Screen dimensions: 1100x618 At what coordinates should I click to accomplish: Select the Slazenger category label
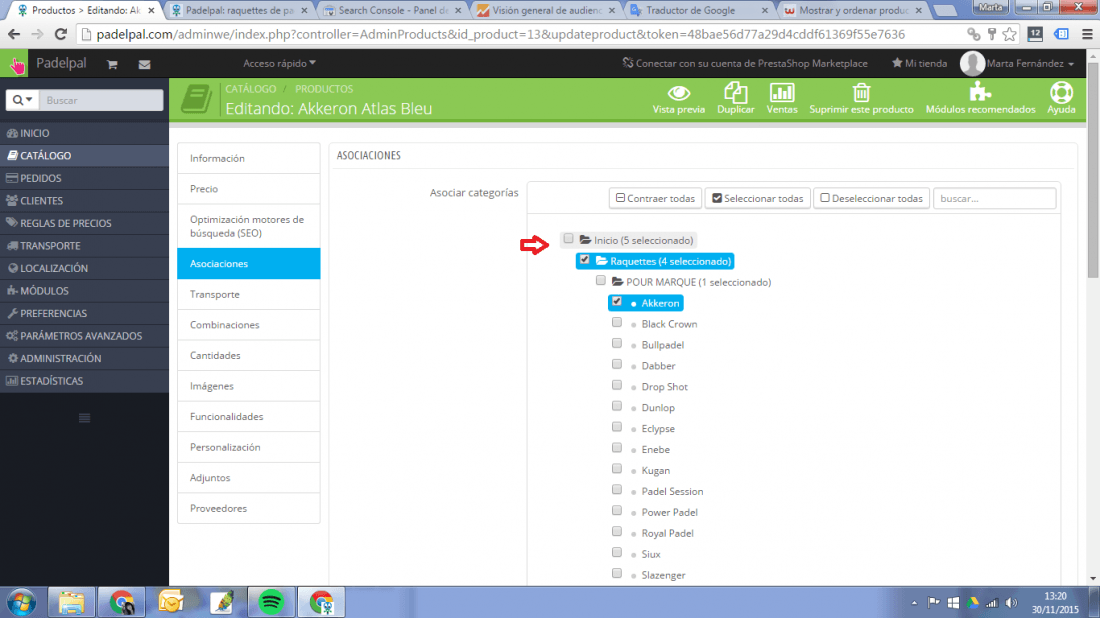663,575
